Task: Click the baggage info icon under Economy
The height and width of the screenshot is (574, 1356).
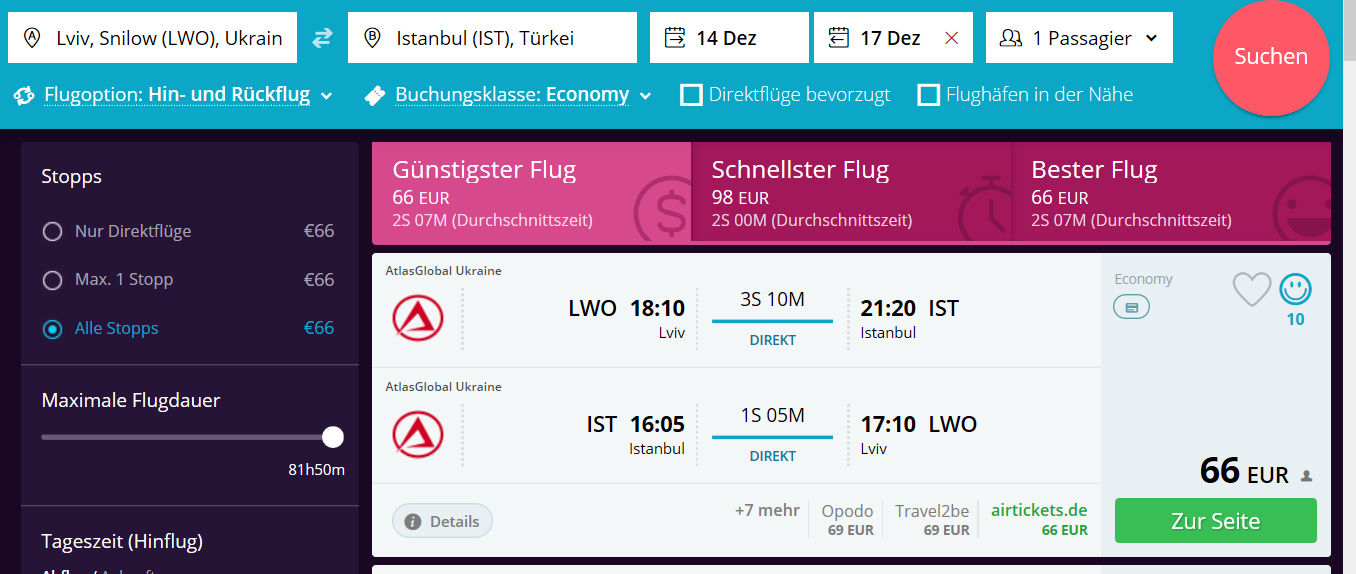Action: point(1132,308)
